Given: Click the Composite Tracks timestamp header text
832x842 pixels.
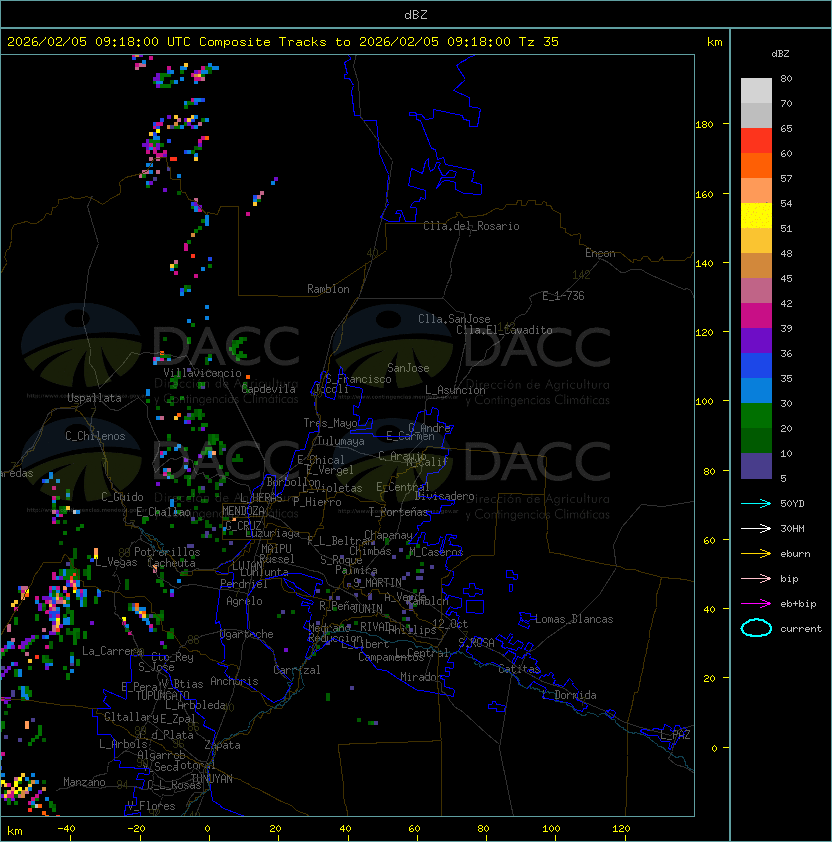Looking at the screenshot, I should (283, 42).
